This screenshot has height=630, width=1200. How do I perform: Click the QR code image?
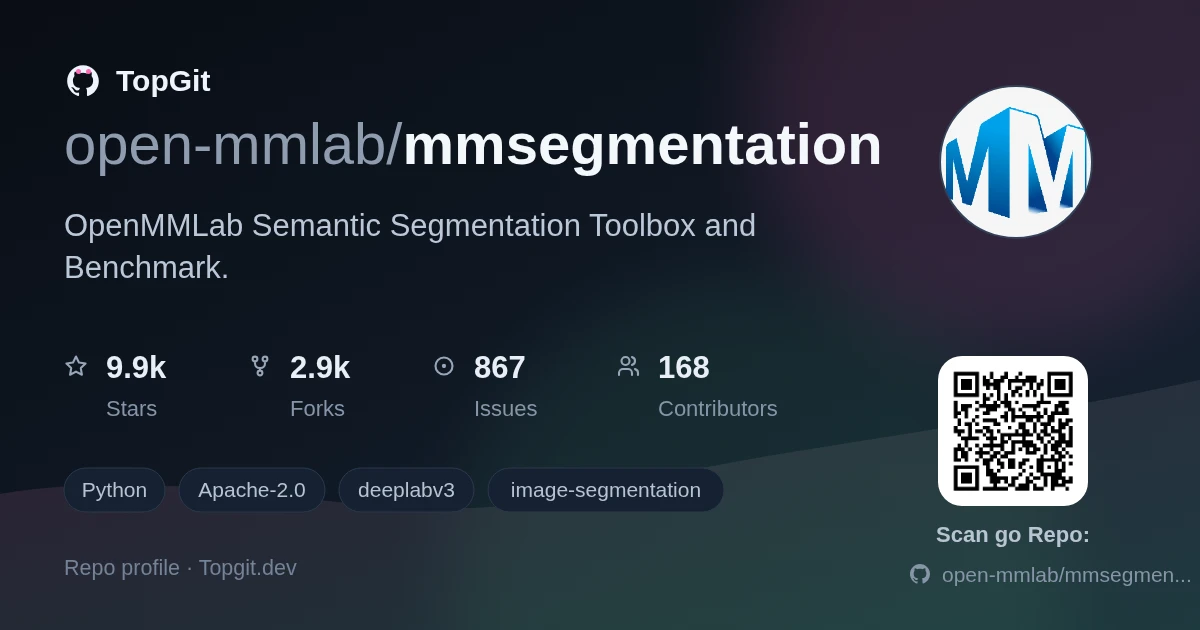click(x=1013, y=431)
